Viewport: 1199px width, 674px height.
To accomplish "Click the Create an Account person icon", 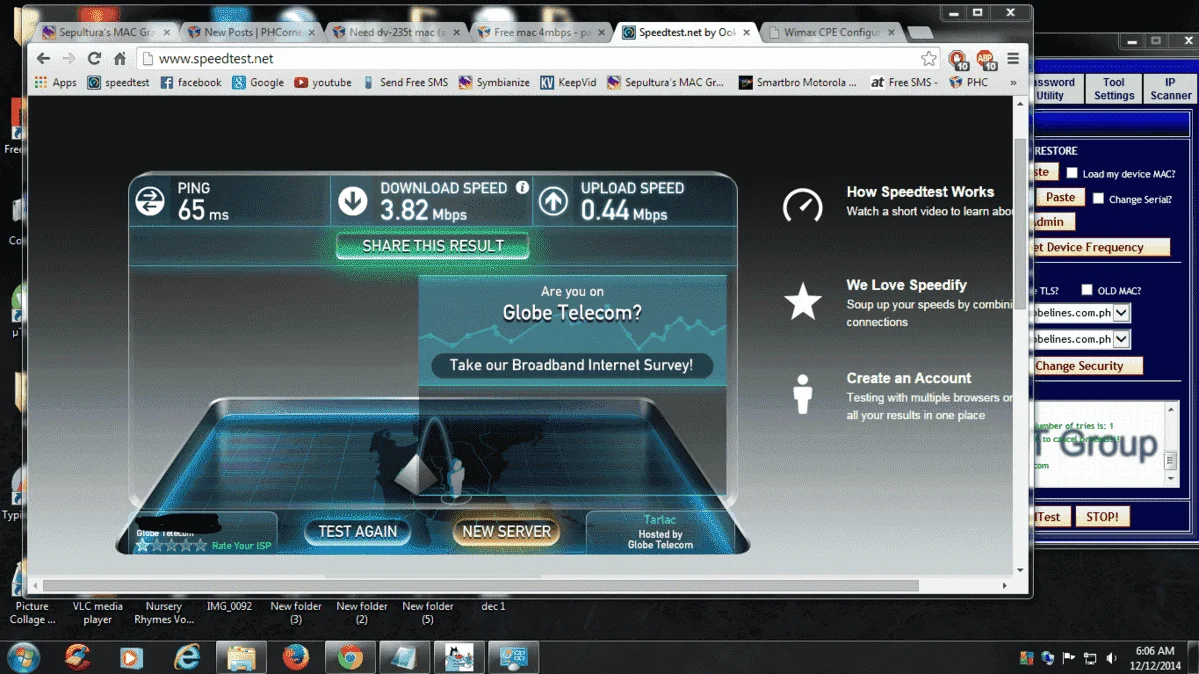I will click(802, 394).
